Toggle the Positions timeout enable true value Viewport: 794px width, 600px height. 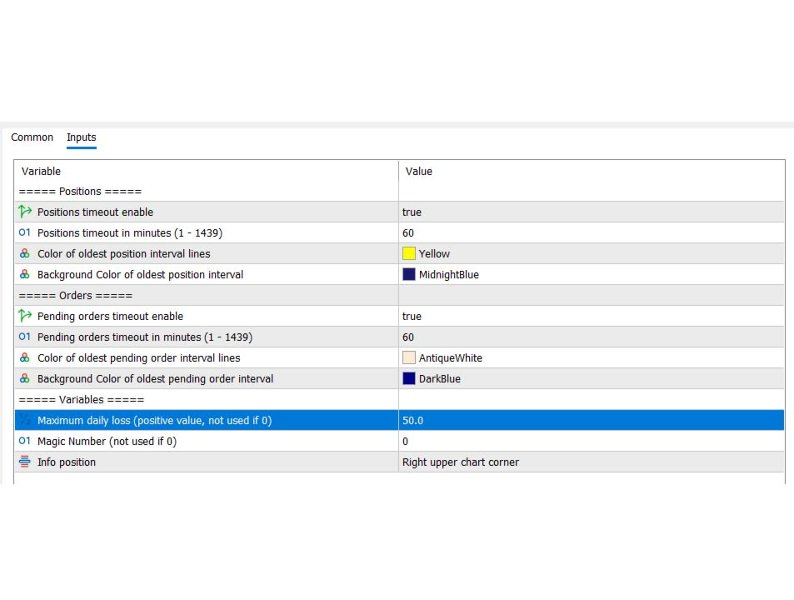[591, 212]
